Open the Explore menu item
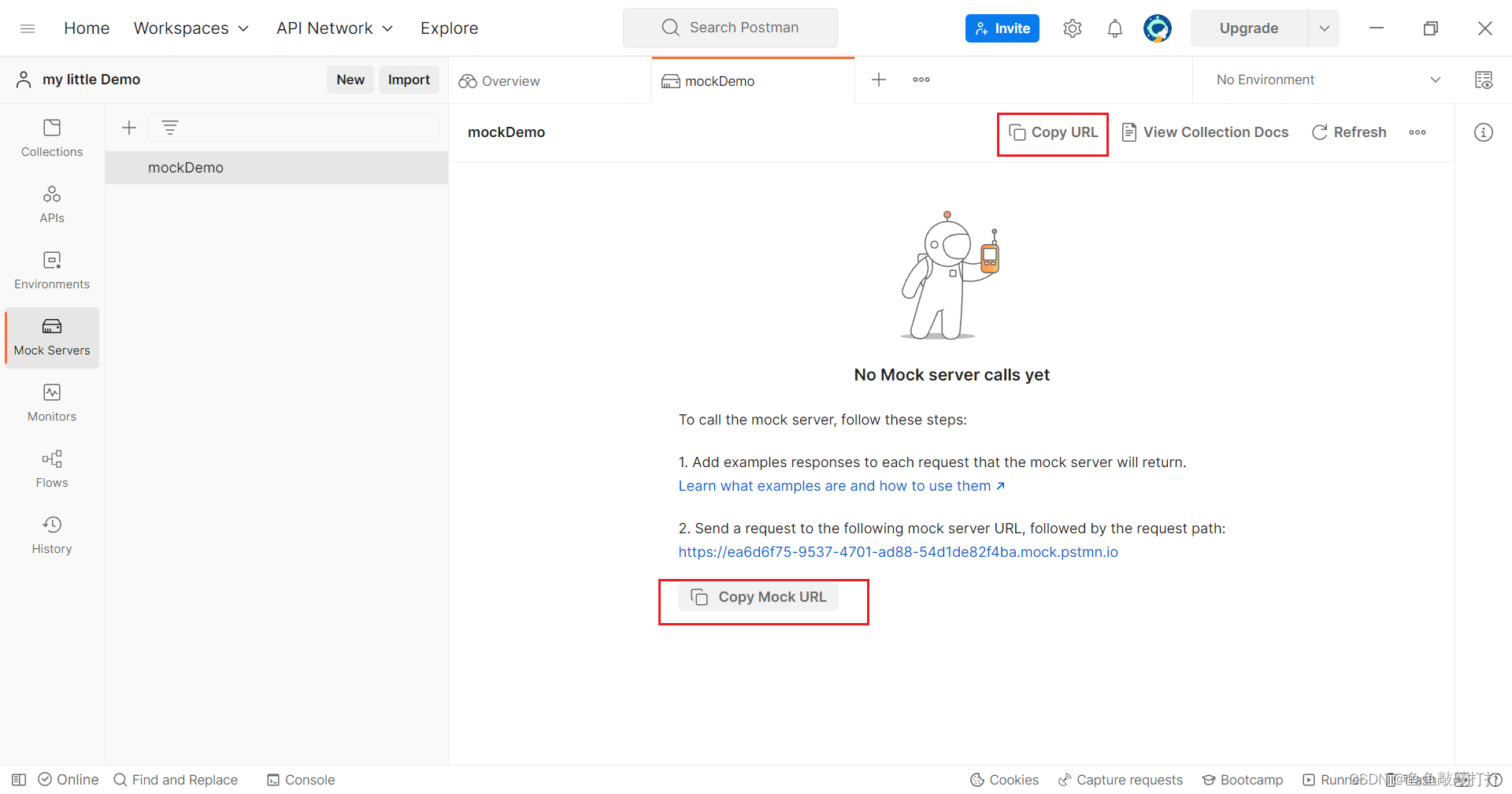Viewport: 1512px width, 794px height. tap(449, 28)
